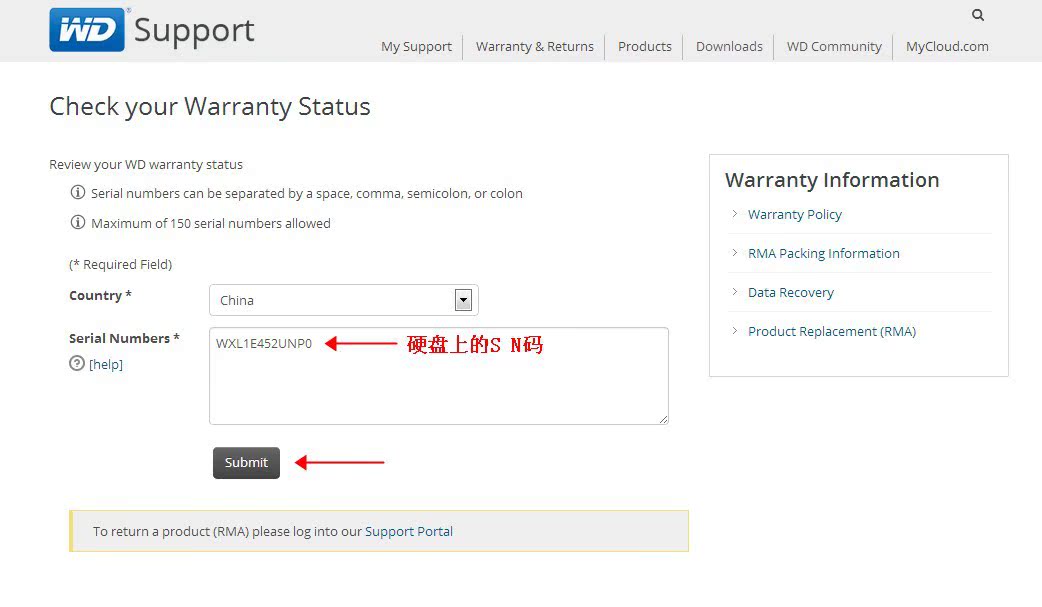
Task: Follow the Support Portal link
Action: (x=409, y=532)
